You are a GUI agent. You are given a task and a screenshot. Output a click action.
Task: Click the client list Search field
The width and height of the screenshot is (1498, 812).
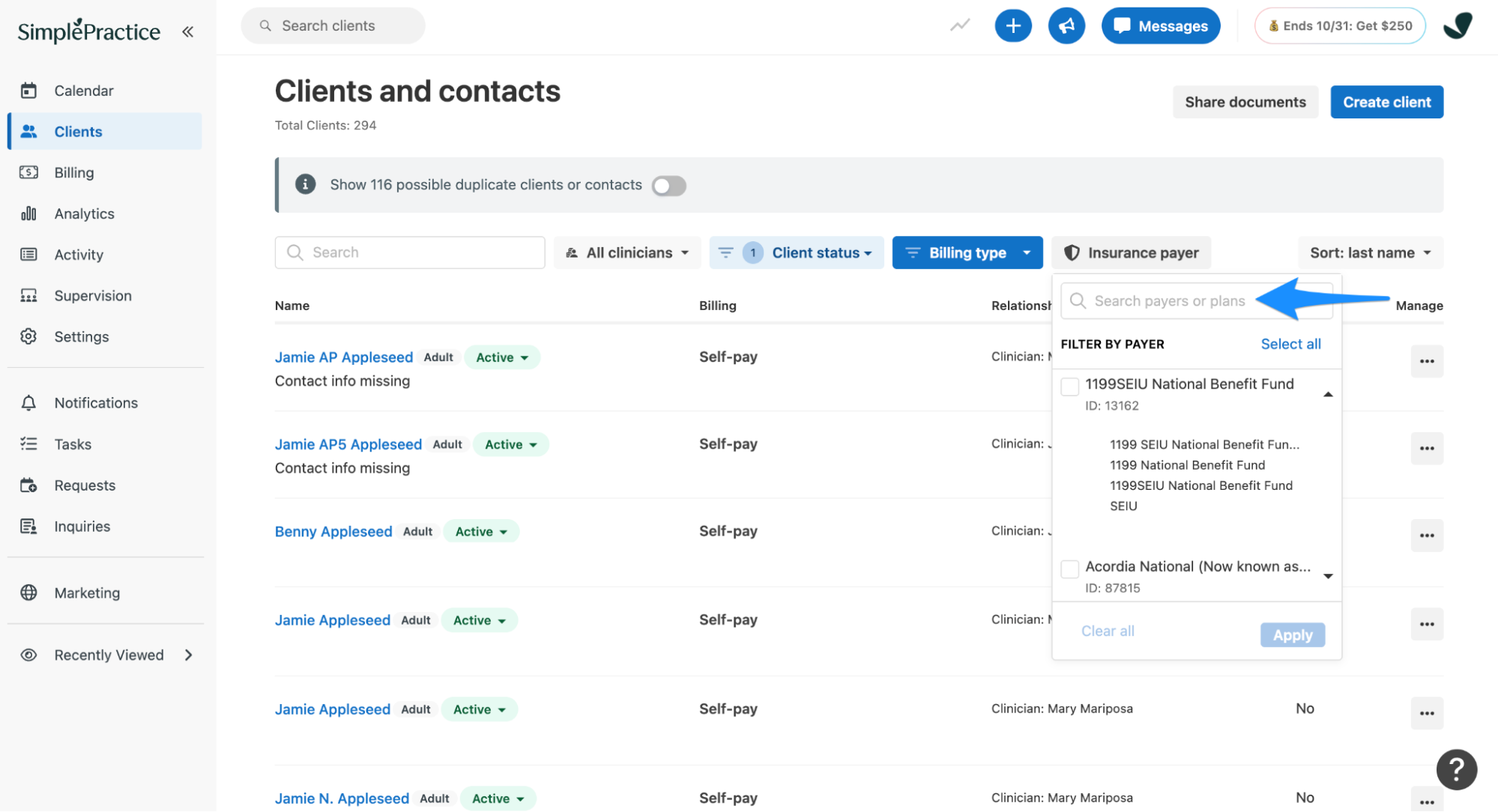(x=409, y=253)
